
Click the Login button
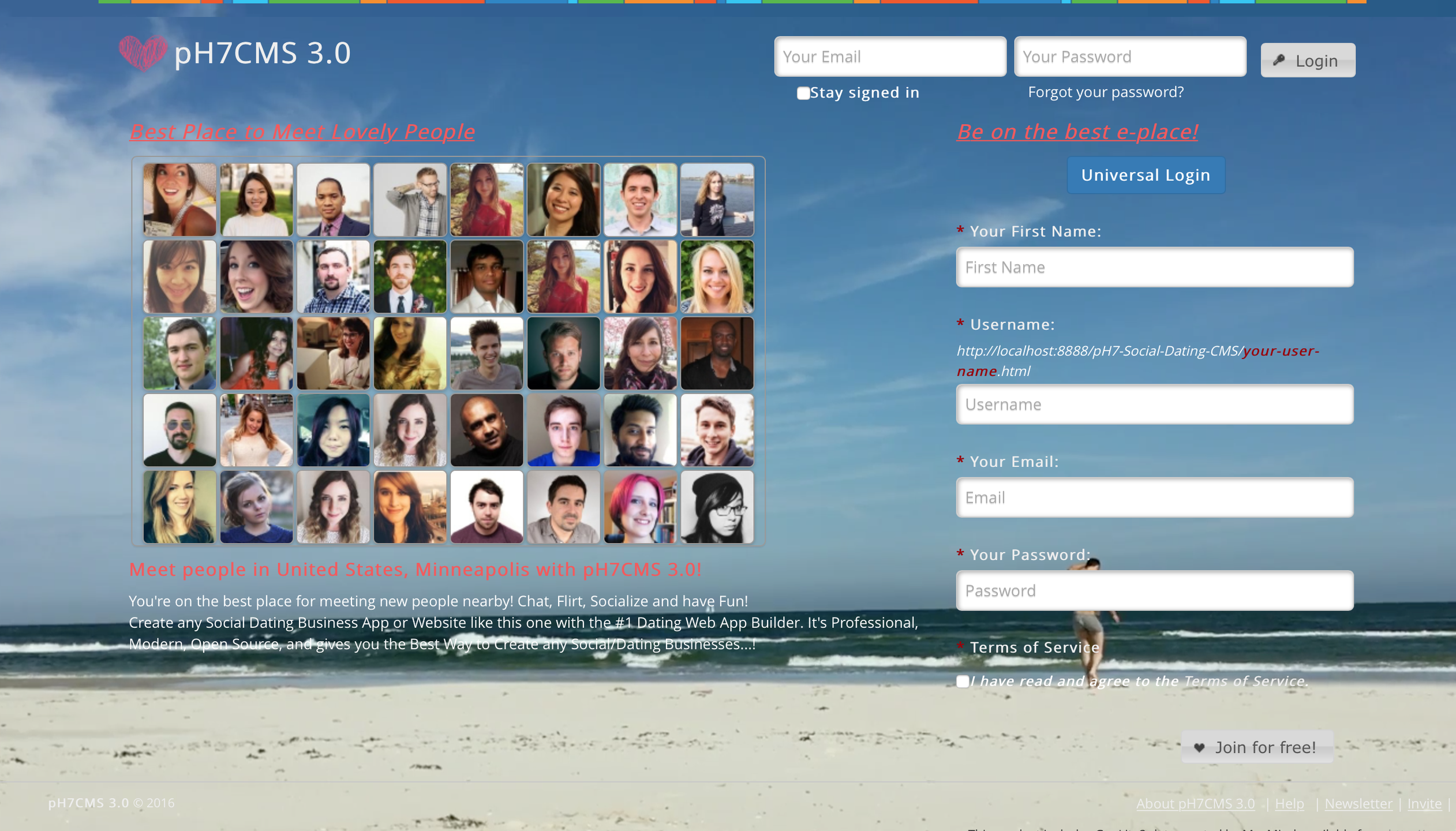[1308, 60]
